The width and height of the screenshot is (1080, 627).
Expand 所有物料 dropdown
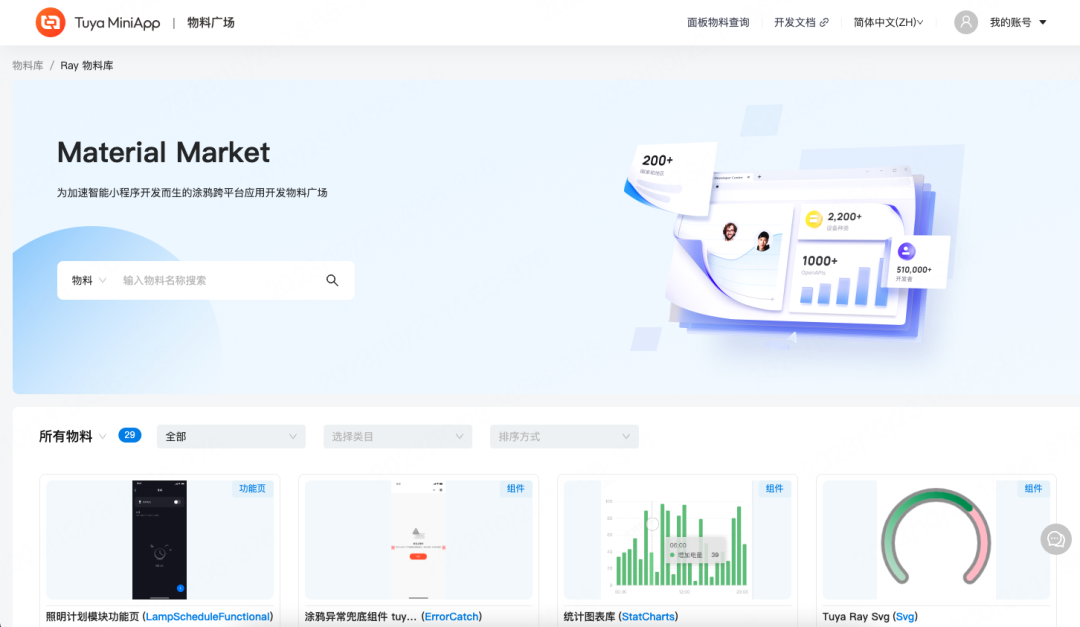[x=72, y=436]
